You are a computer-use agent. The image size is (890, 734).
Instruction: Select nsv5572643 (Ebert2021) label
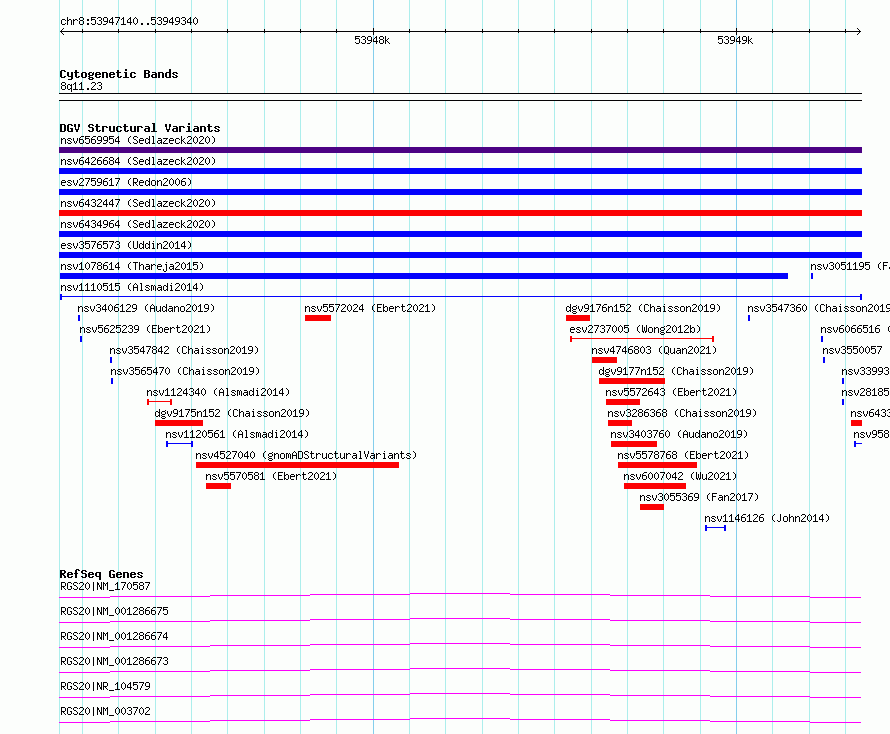coord(671,392)
